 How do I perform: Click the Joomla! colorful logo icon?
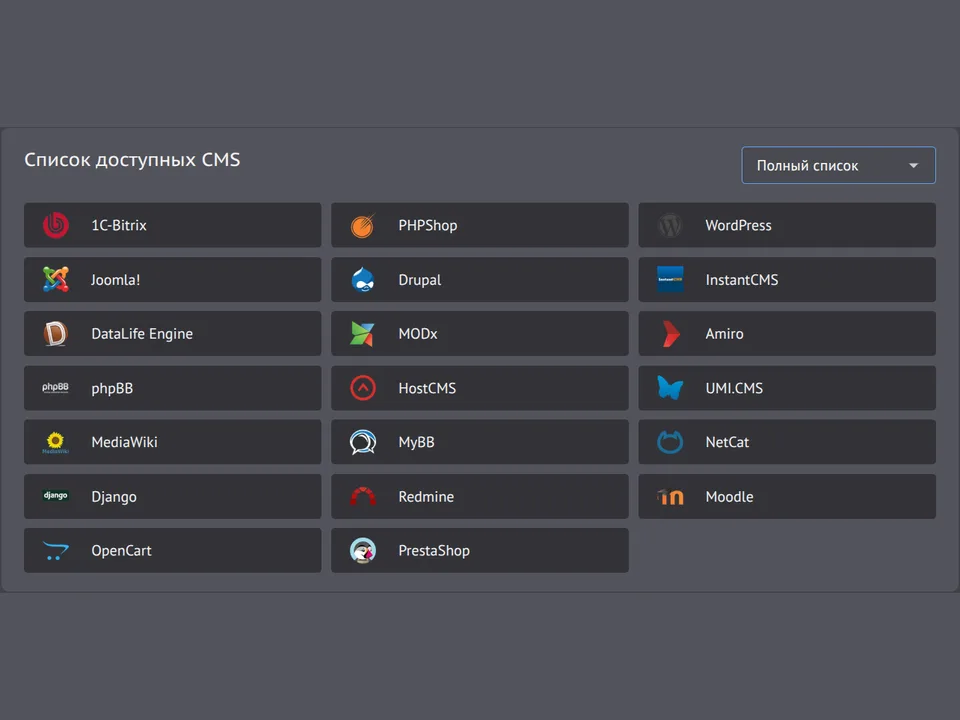tap(56, 280)
